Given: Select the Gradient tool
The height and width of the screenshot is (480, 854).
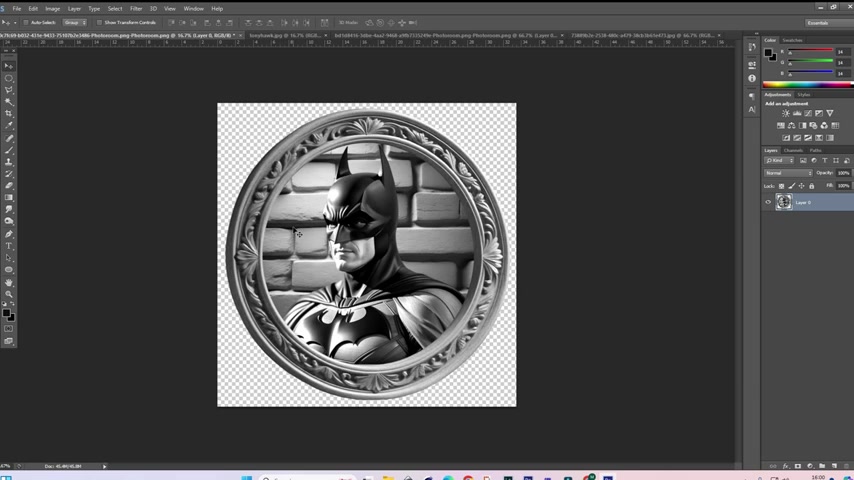Looking at the screenshot, I should (x=9, y=198).
